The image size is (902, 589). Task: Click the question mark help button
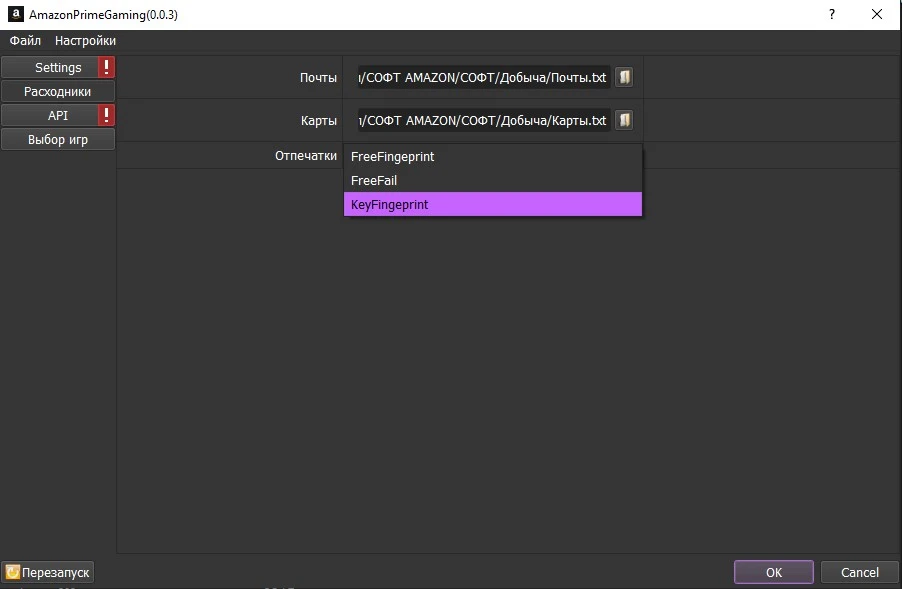click(x=832, y=14)
